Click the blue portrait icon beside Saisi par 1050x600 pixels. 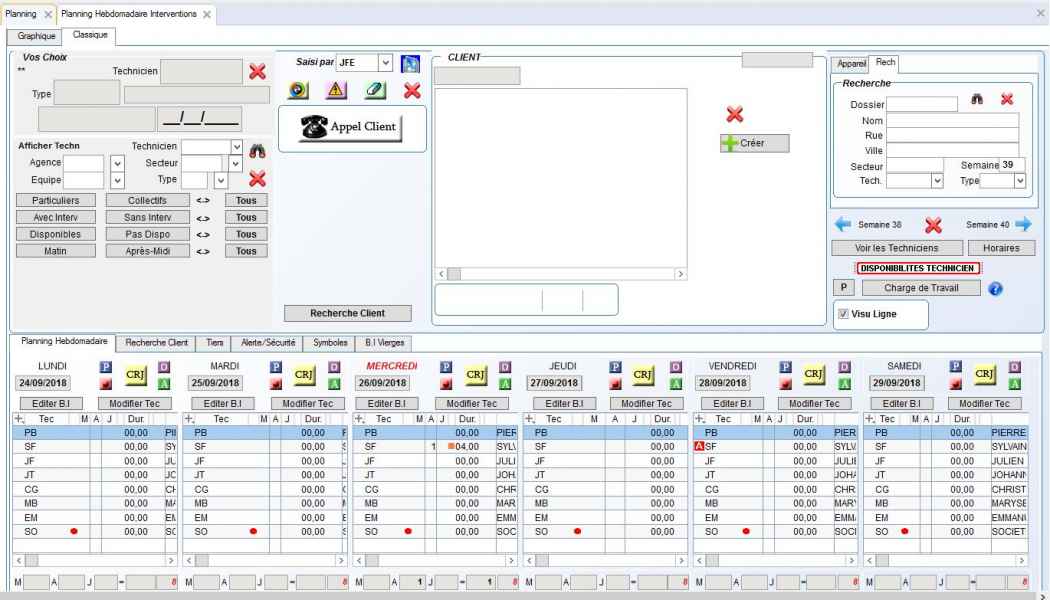click(410, 64)
